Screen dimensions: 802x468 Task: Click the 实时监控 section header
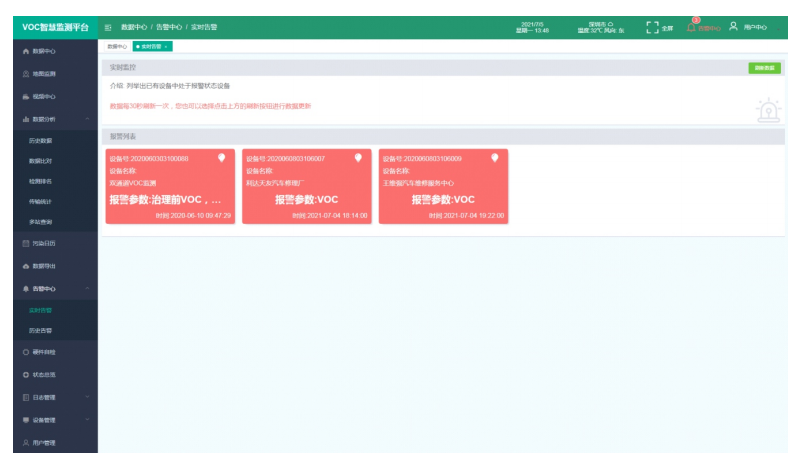[443, 68]
